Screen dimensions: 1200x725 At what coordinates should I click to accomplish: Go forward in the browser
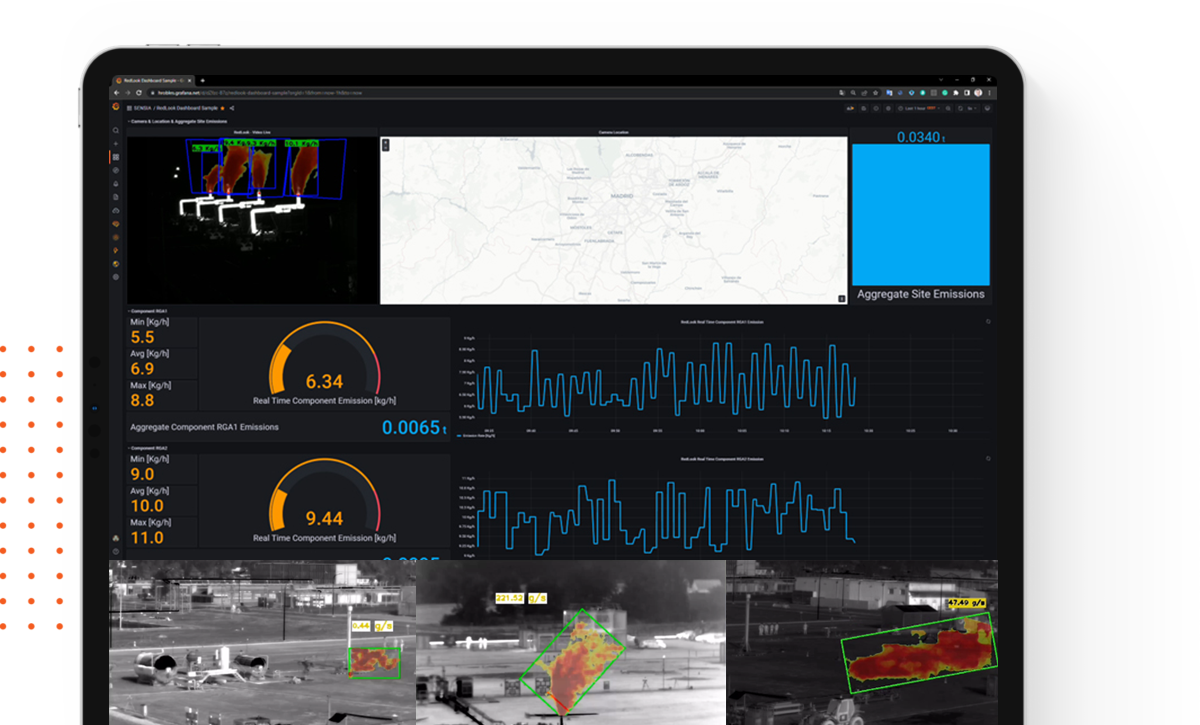(128, 93)
